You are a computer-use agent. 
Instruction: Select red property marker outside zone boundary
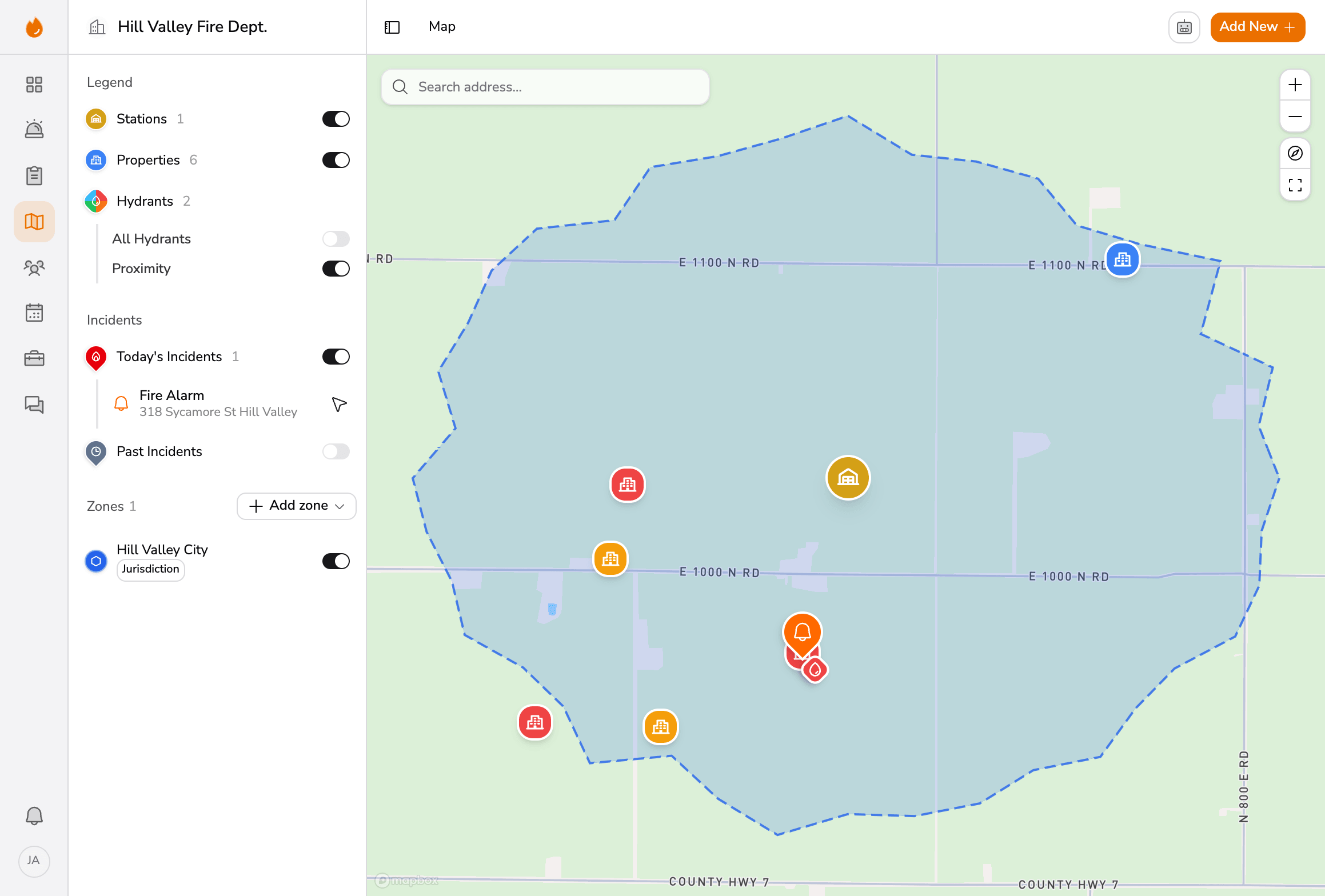(x=535, y=722)
